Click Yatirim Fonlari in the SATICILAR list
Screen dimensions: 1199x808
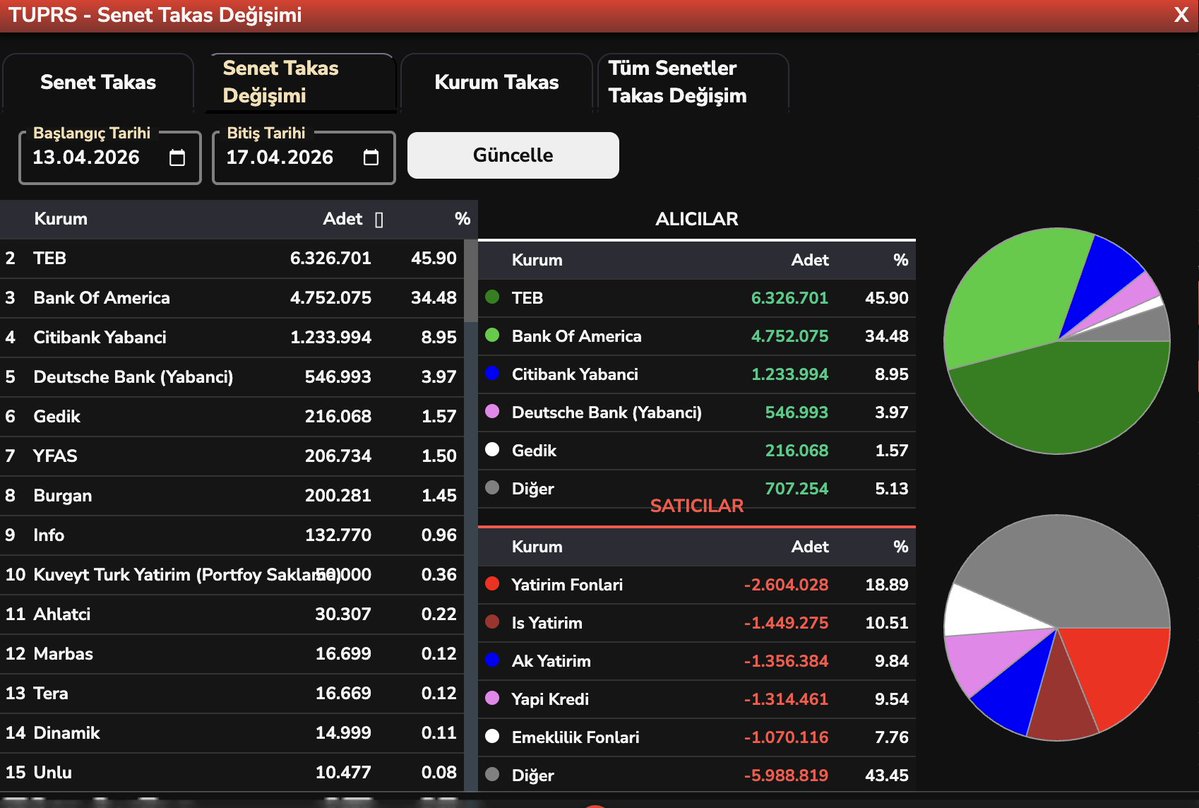click(x=567, y=585)
